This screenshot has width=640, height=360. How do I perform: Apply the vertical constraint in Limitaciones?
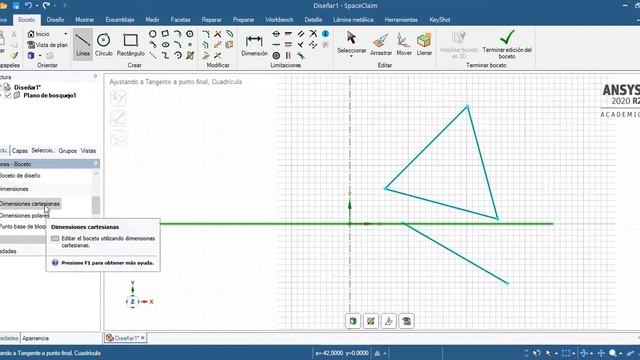288,55
